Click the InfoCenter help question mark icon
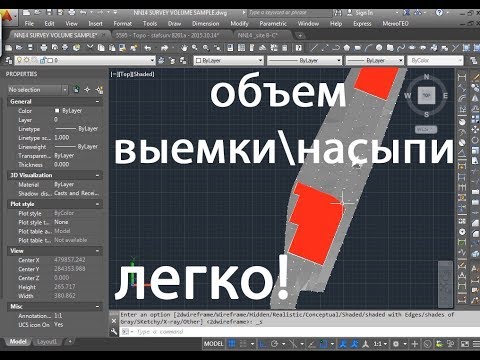 coord(439,13)
